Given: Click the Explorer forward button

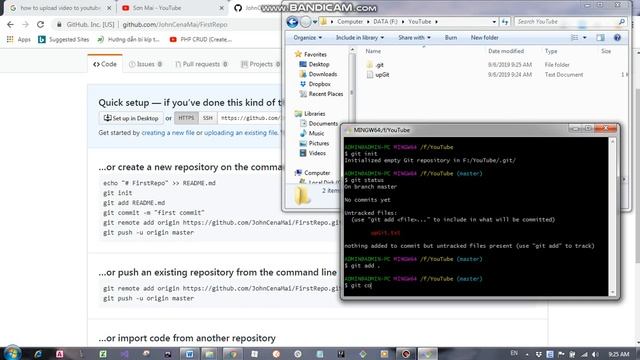Looking at the screenshot, I should (305, 22).
